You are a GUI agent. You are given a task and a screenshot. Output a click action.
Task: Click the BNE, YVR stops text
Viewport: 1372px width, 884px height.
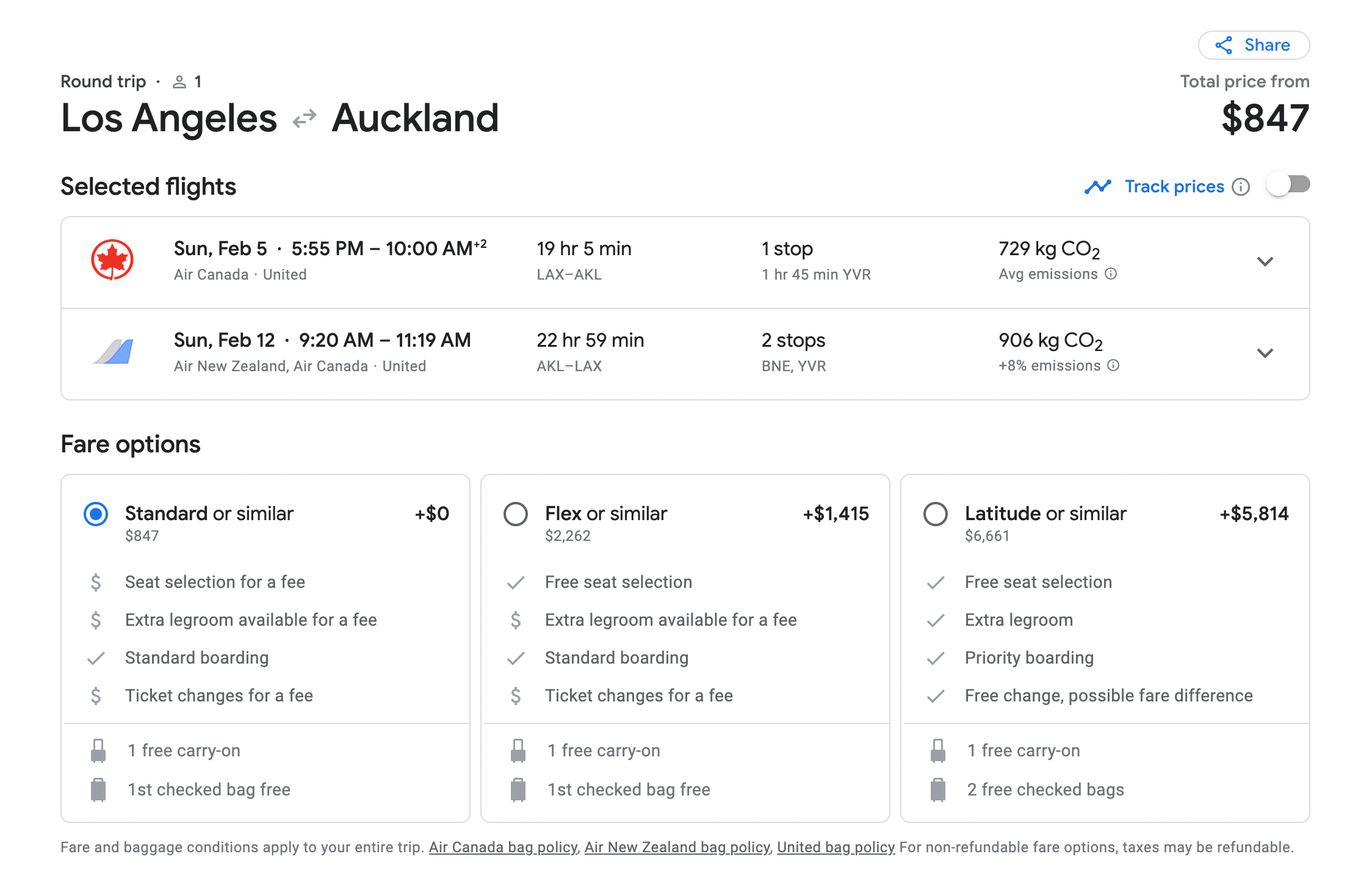[x=793, y=366]
